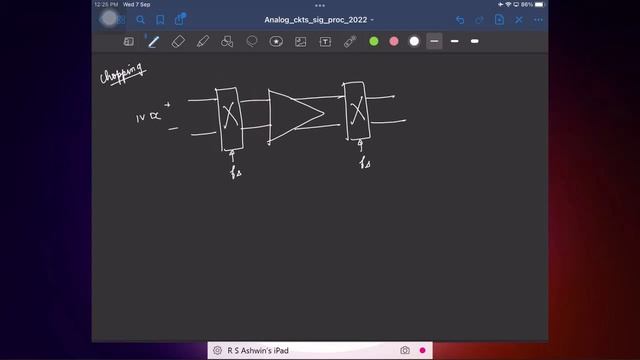Select the thinnest stroke width
640x360 pixels.
click(x=434, y=42)
